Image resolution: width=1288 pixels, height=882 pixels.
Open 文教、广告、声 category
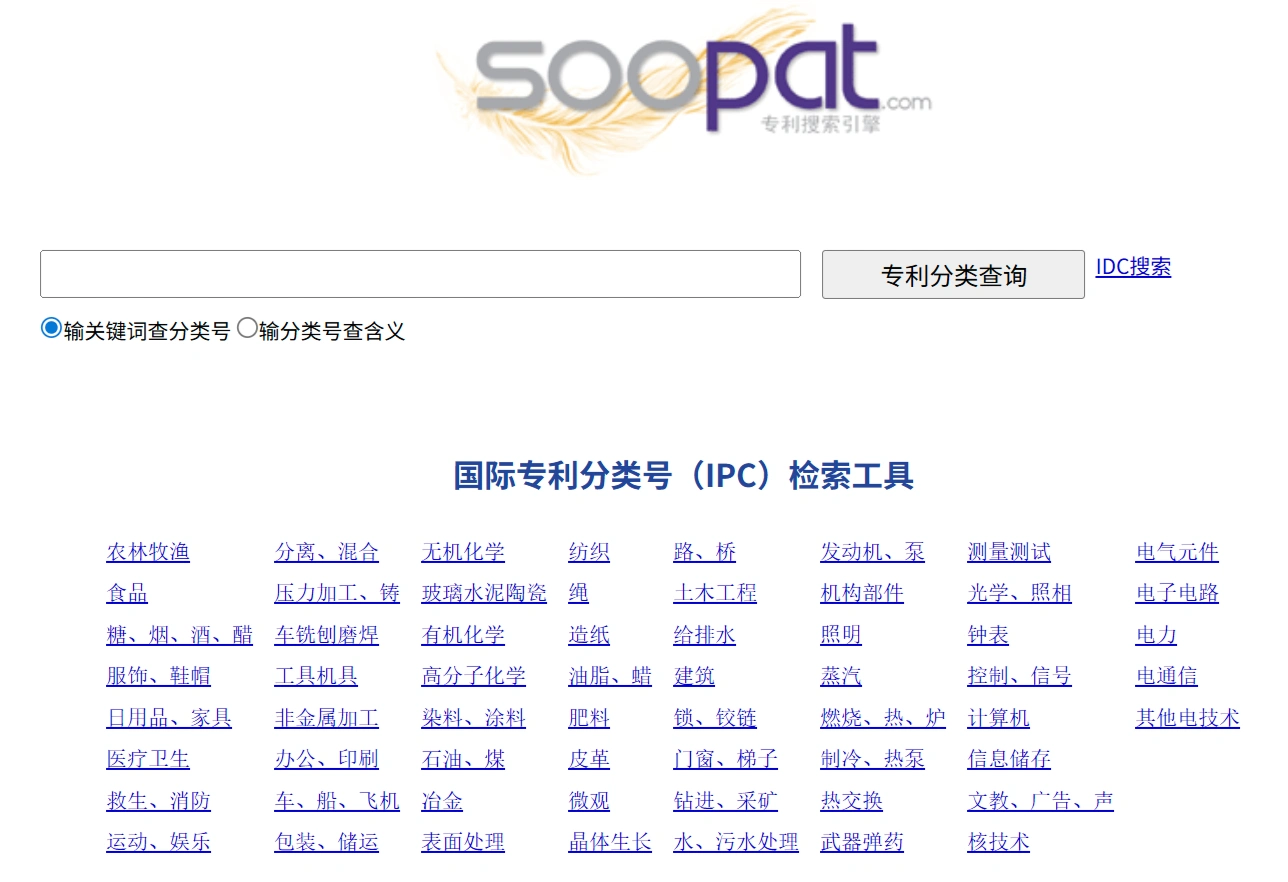coord(1041,801)
